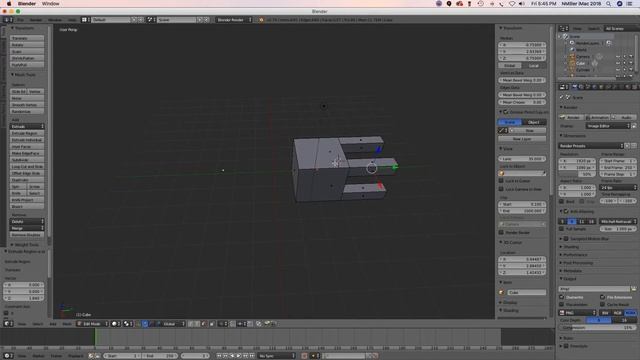Toggle Anti-Aliasing checkbox
The width and height of the screenshot is (640, 360).
[x=566, y=211]
